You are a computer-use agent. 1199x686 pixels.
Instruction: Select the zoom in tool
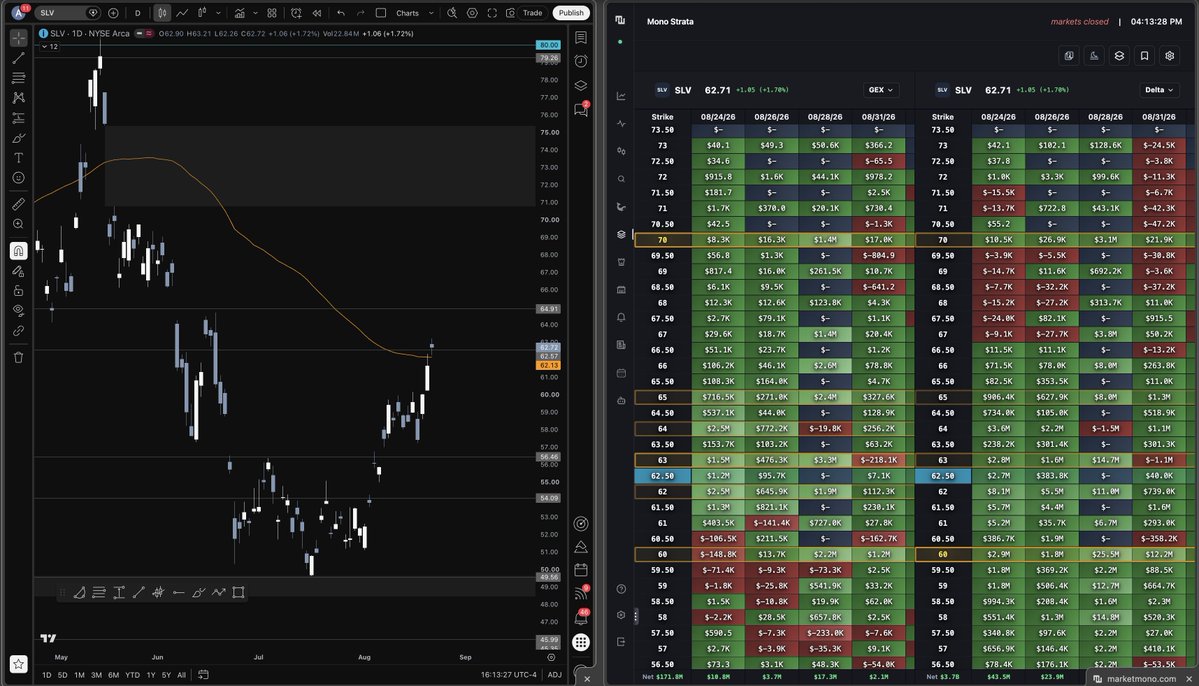[x=18, y=224]
